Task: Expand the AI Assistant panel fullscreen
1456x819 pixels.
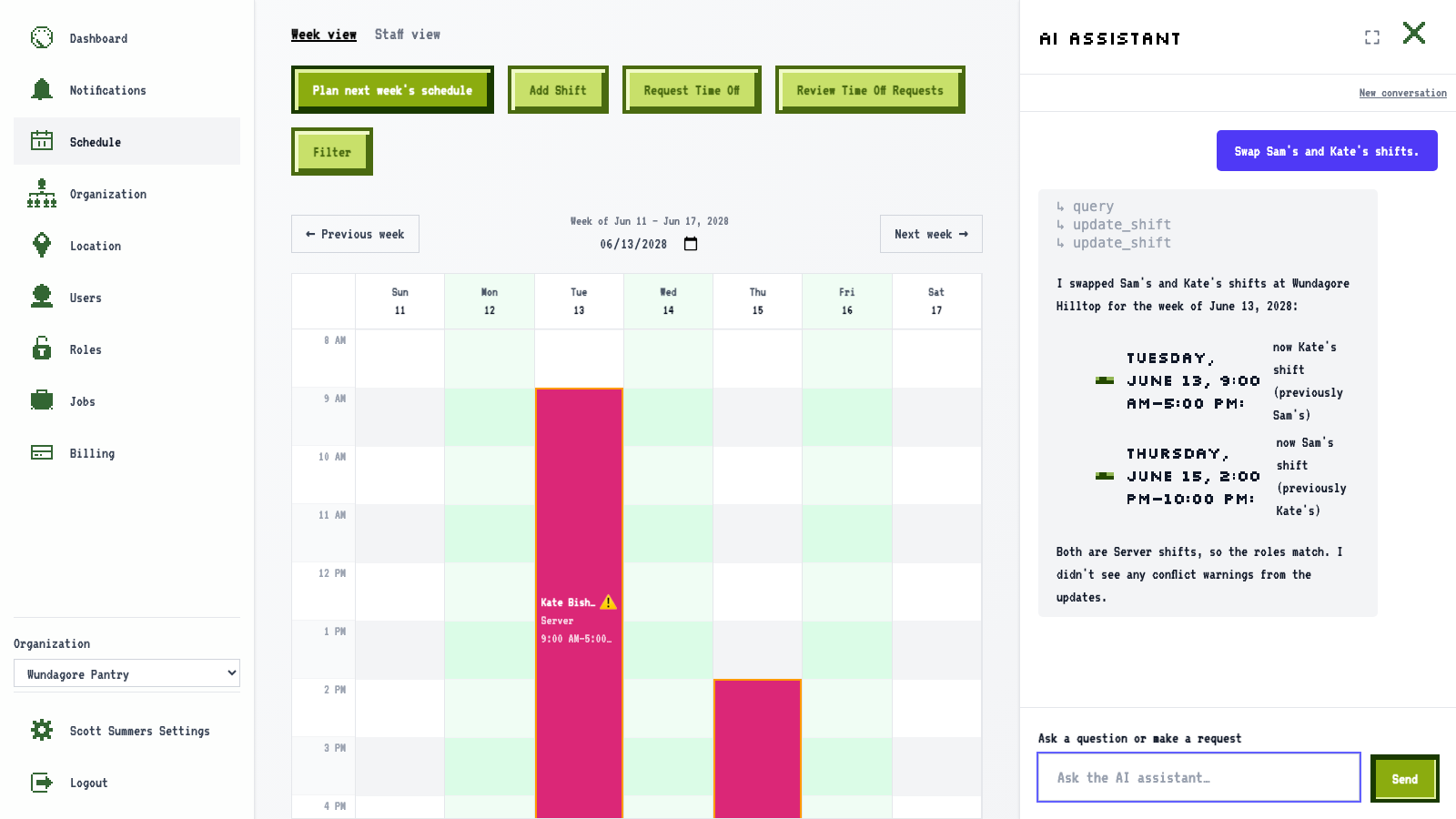Action: (x=1372, y=37)
